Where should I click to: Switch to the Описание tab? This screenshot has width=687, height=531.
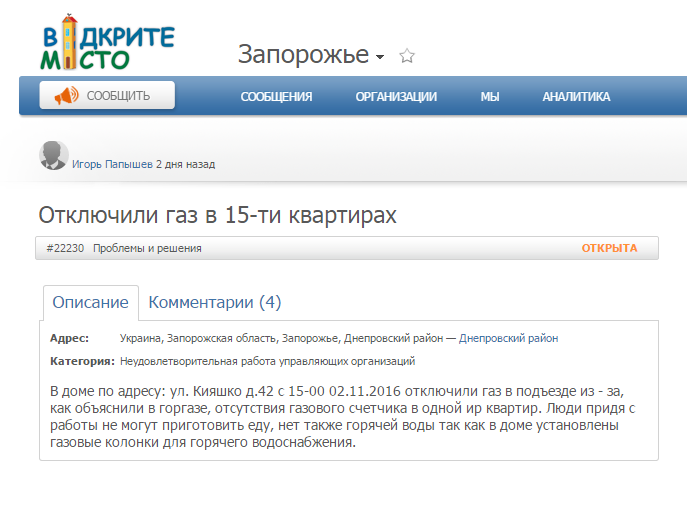point(90,302)
